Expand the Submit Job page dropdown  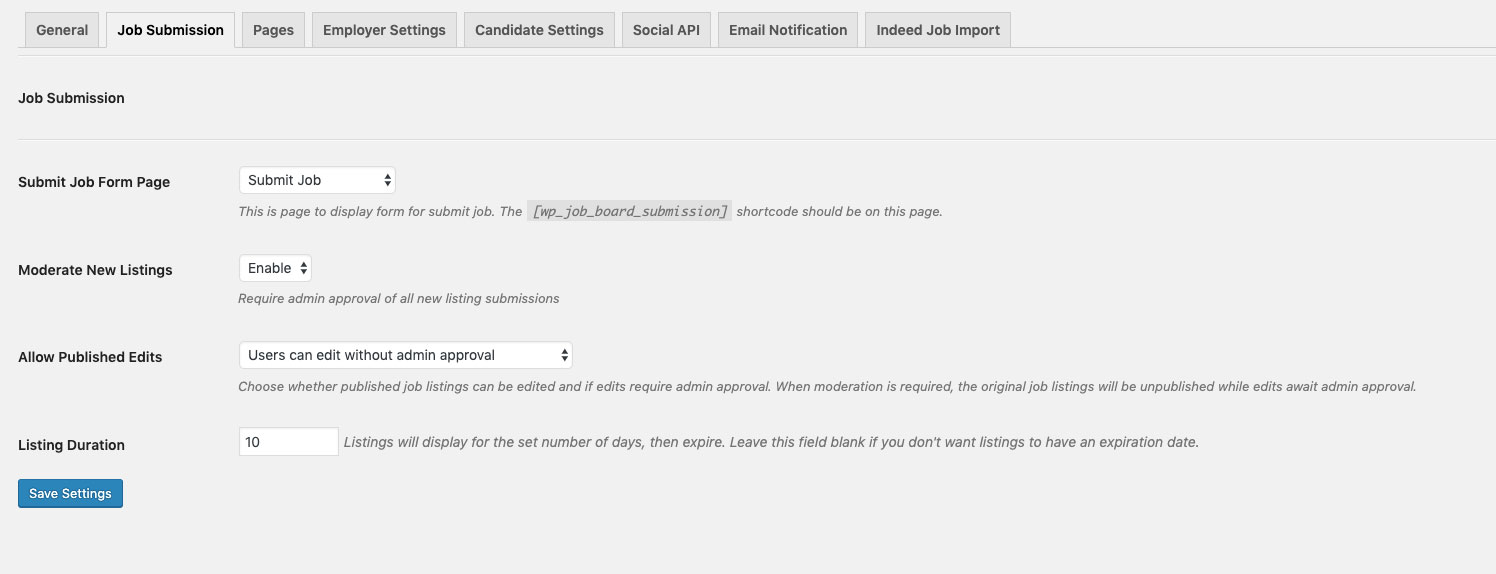[317, 180]
